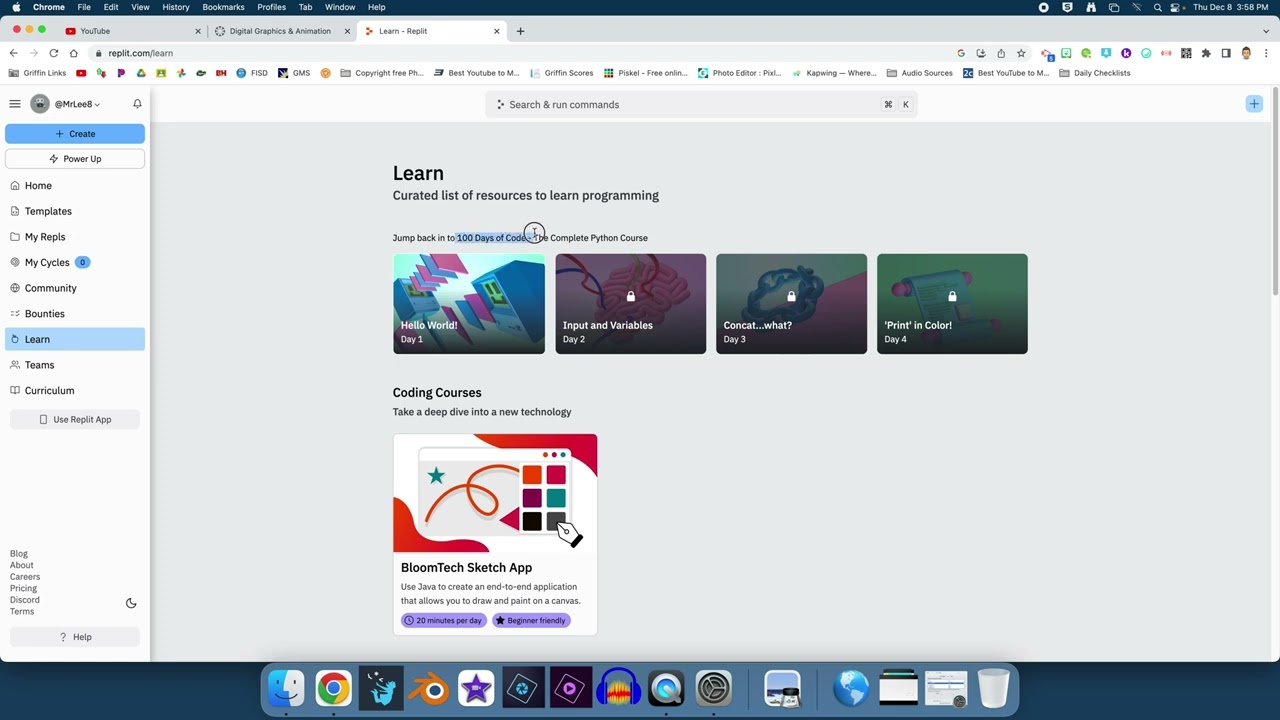Open the Careers footer link

(25, 577)
